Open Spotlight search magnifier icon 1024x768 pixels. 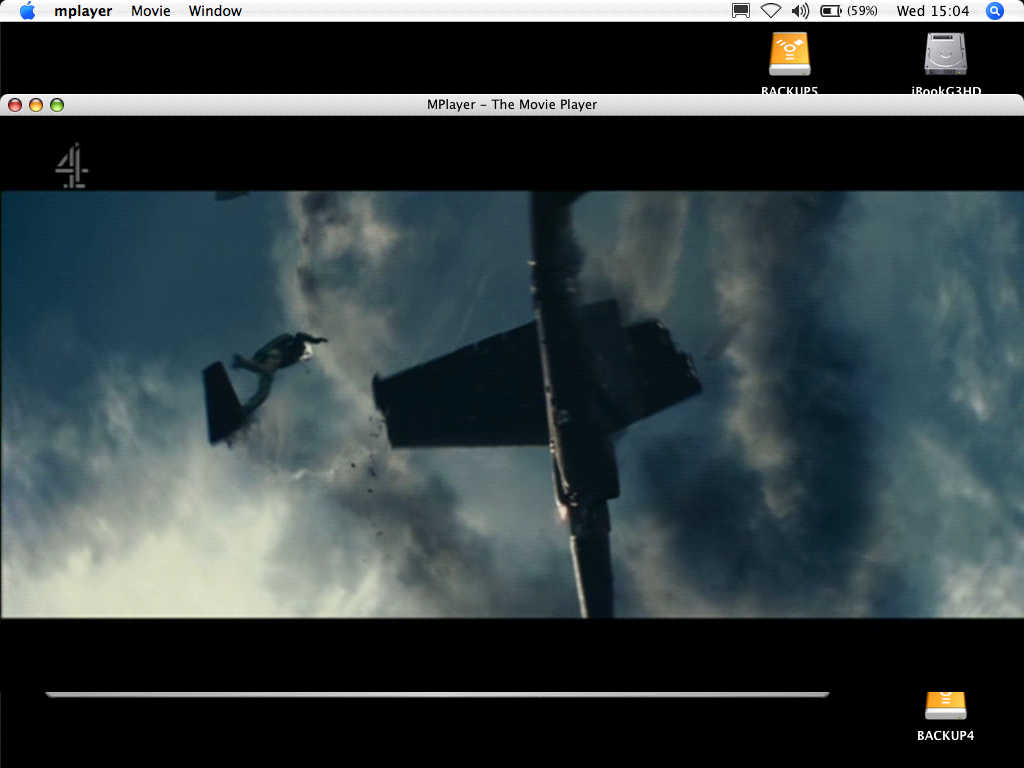[995, 10]
